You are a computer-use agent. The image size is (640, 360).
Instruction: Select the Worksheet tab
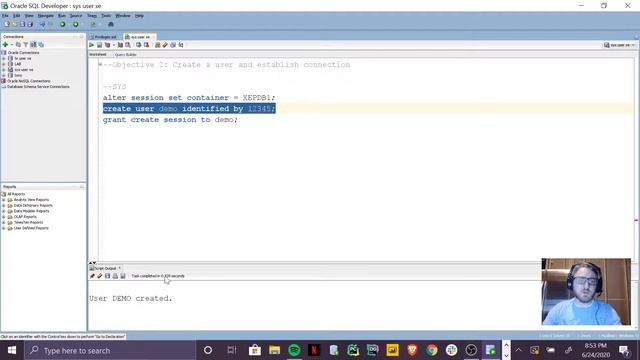coord(98,54)
